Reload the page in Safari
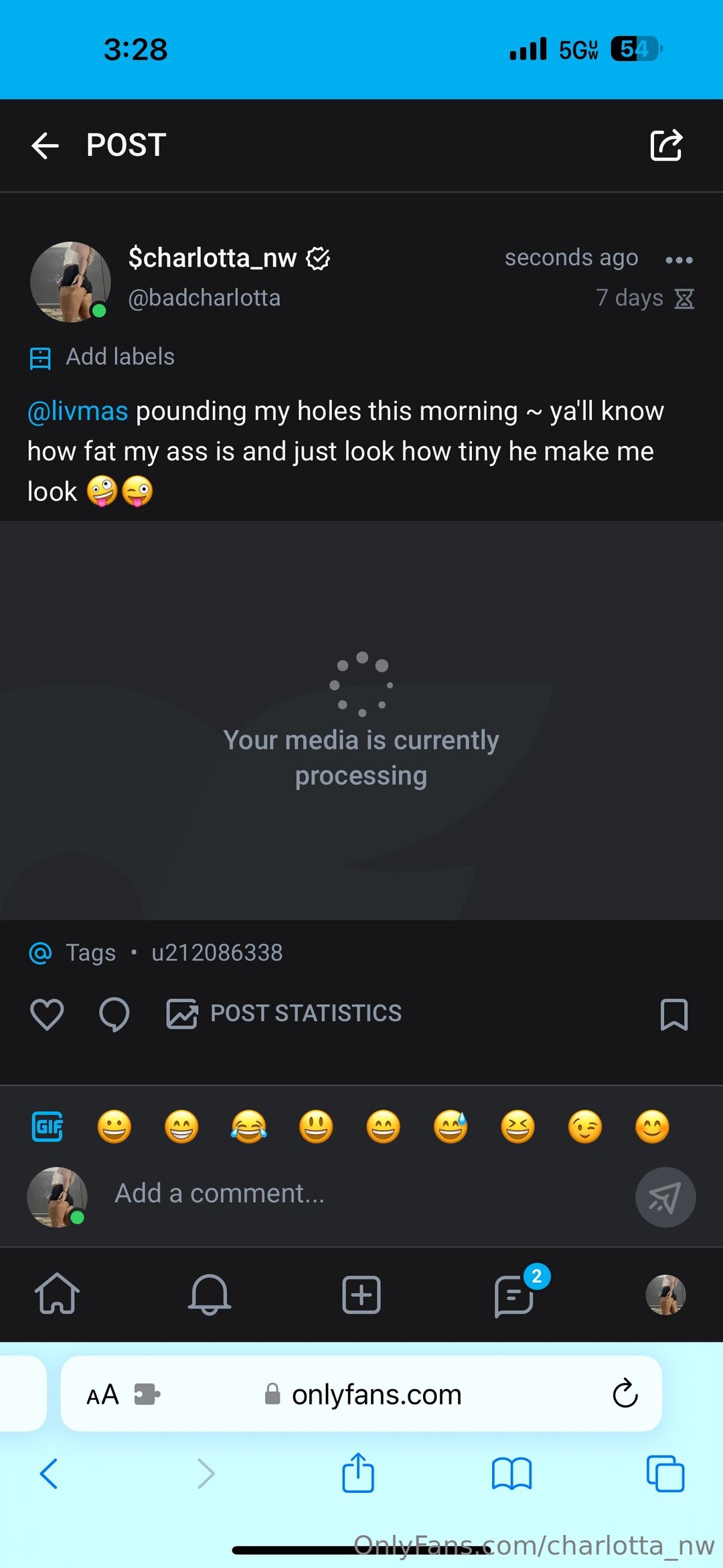 point(625,1394)
